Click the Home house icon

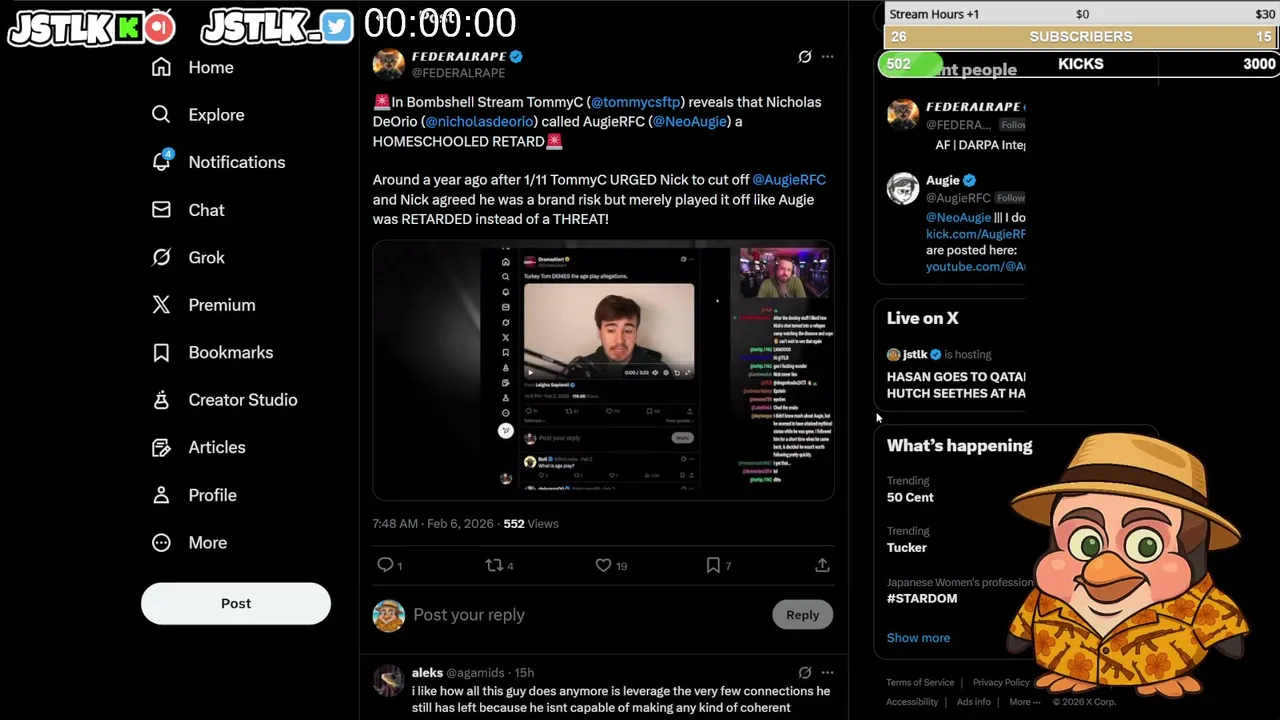coord(161,67)
